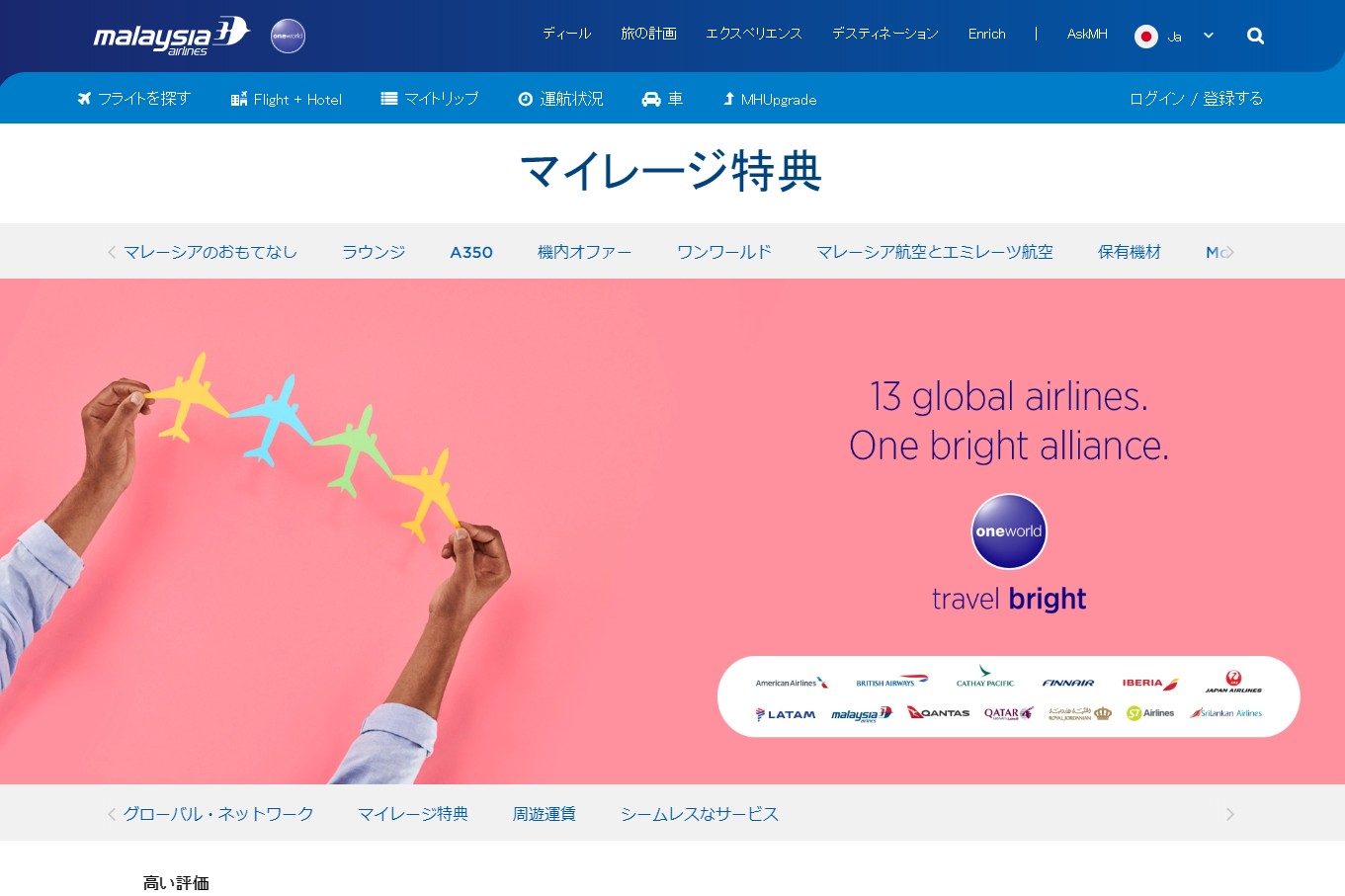Open the 周遊運賃 link
This screenshot has width=1345, height=896.
pos(544,814)
